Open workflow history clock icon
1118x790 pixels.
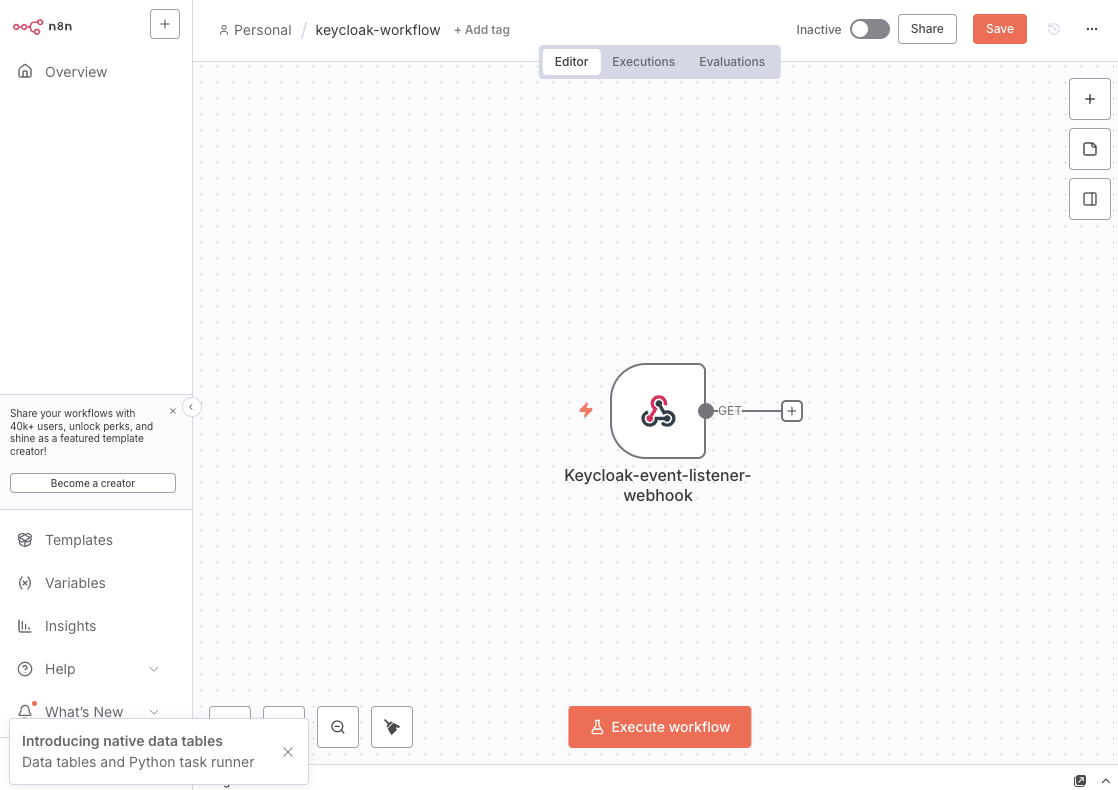(x=1054, y=29)
